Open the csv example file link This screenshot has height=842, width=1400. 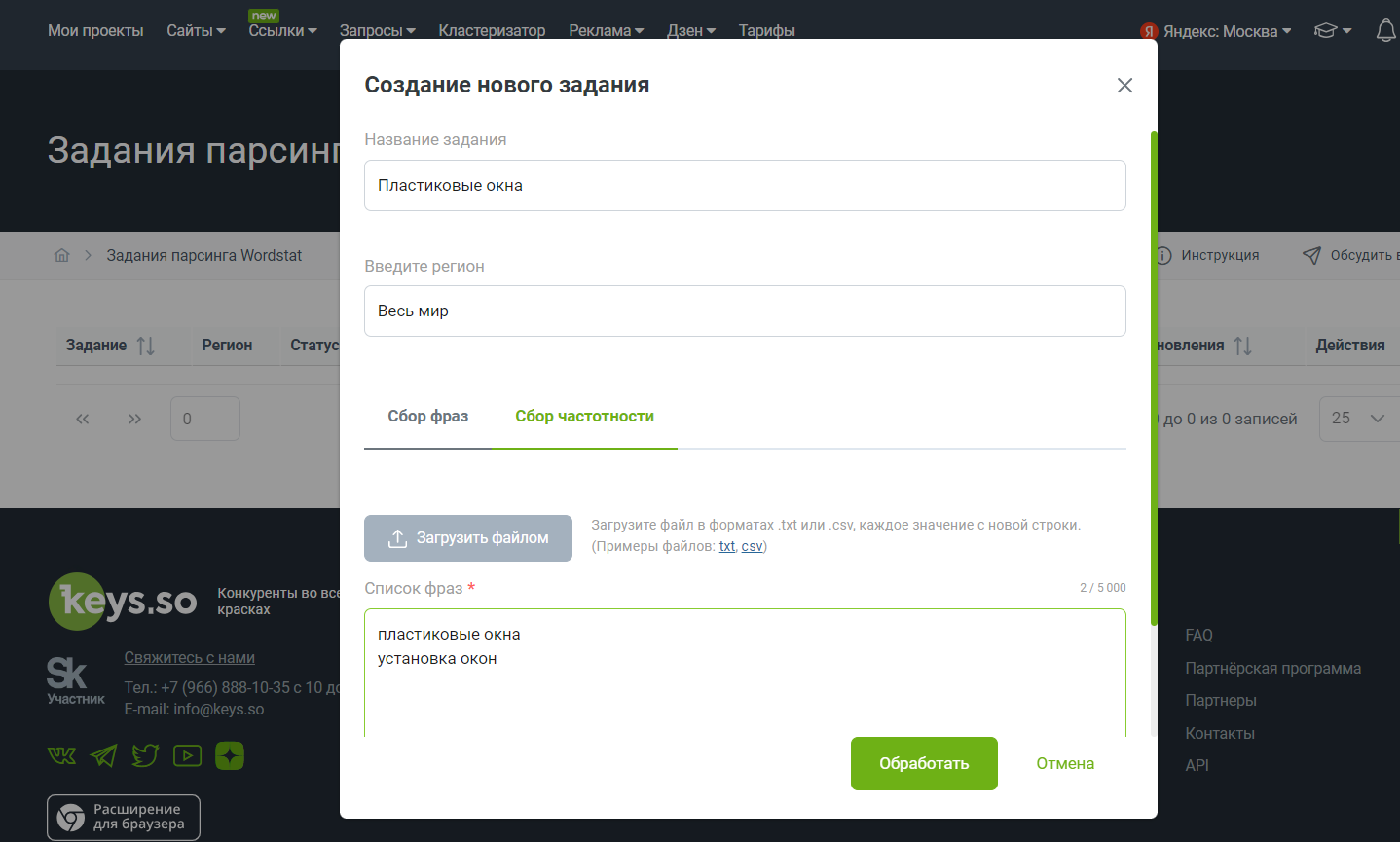click(752, 546)
